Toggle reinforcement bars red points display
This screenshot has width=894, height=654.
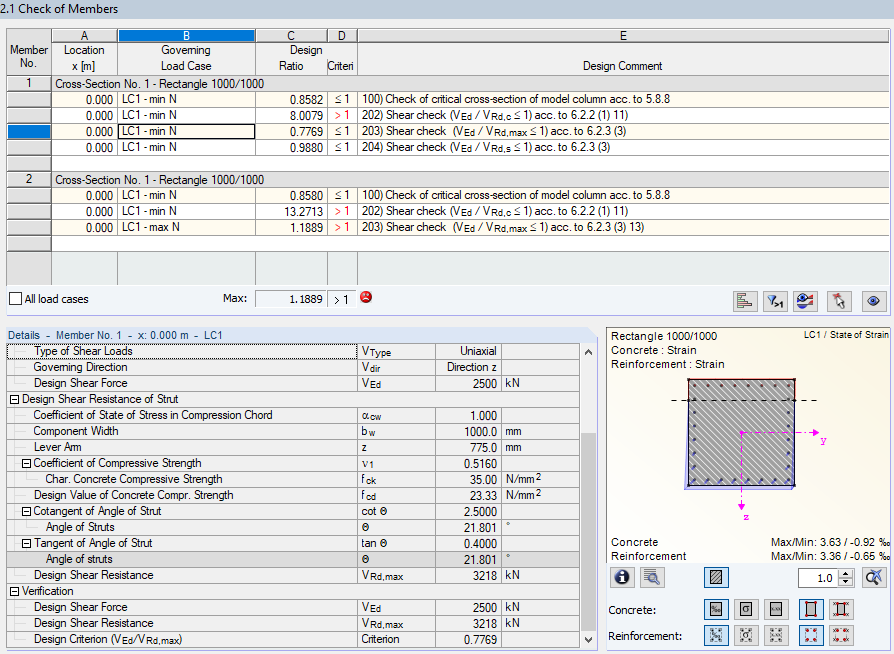coord(811,635)
